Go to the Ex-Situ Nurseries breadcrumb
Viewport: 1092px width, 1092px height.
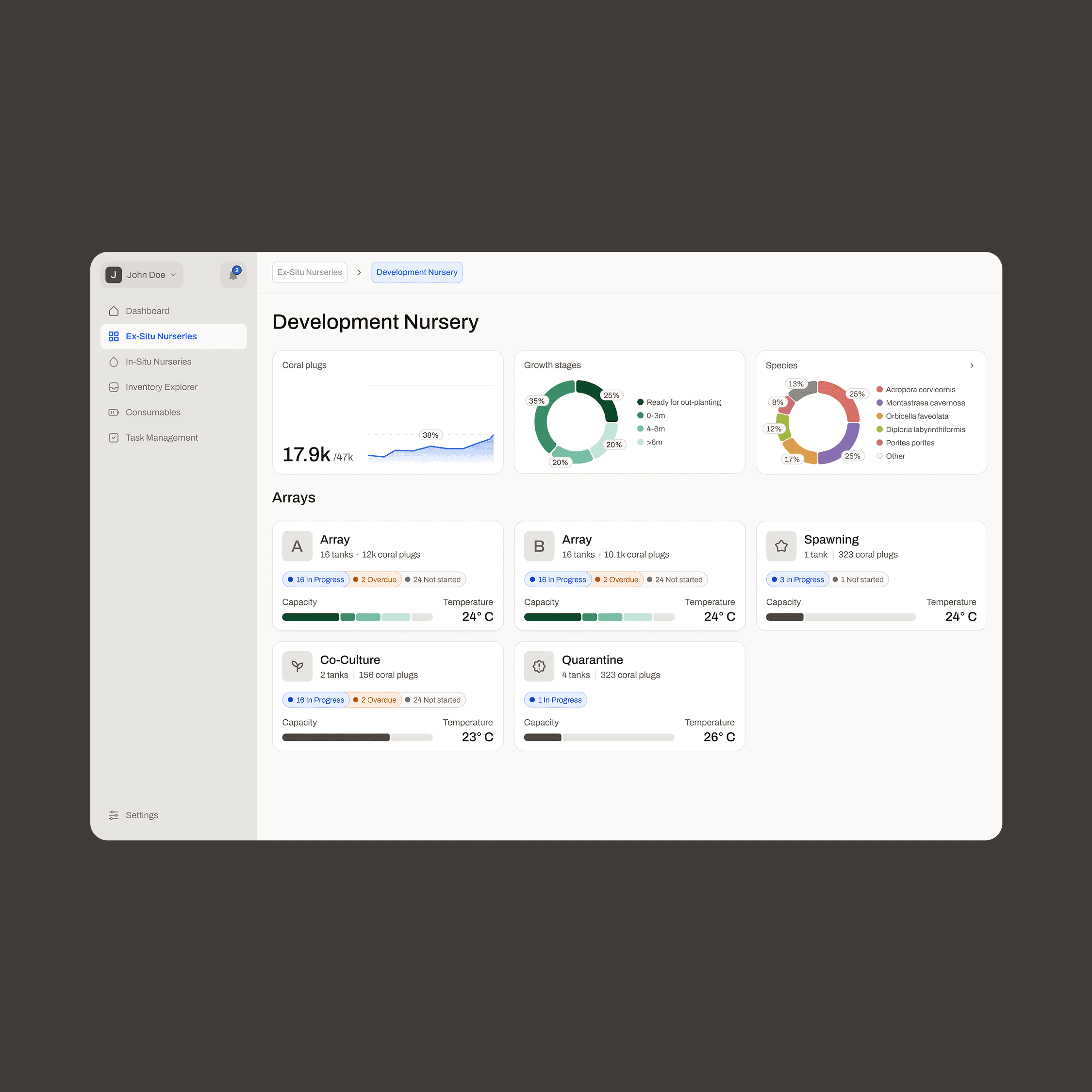click(x=309, y=272)
